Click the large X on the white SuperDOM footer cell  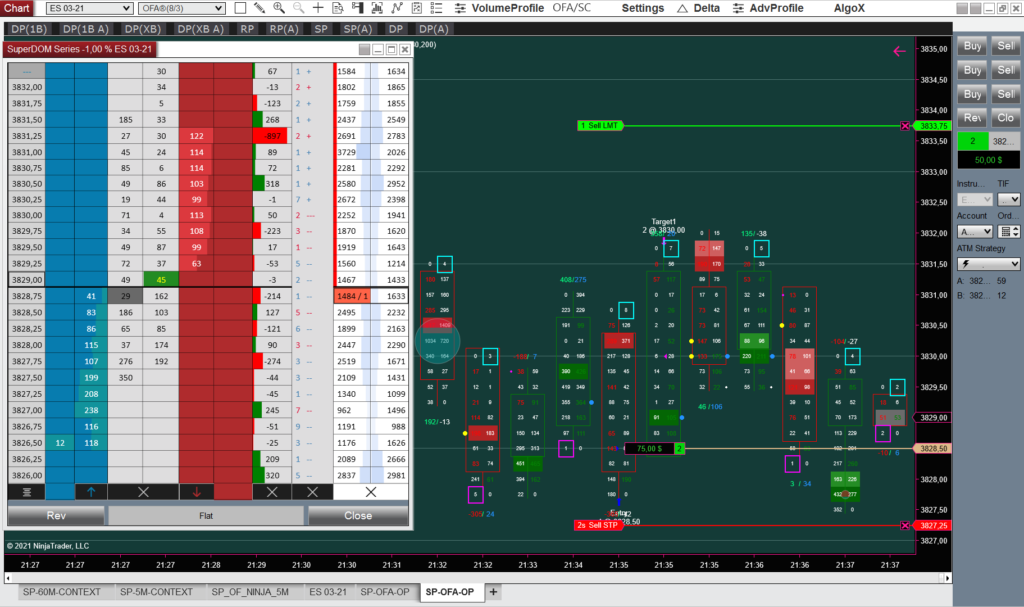click(x=371, y=492)
